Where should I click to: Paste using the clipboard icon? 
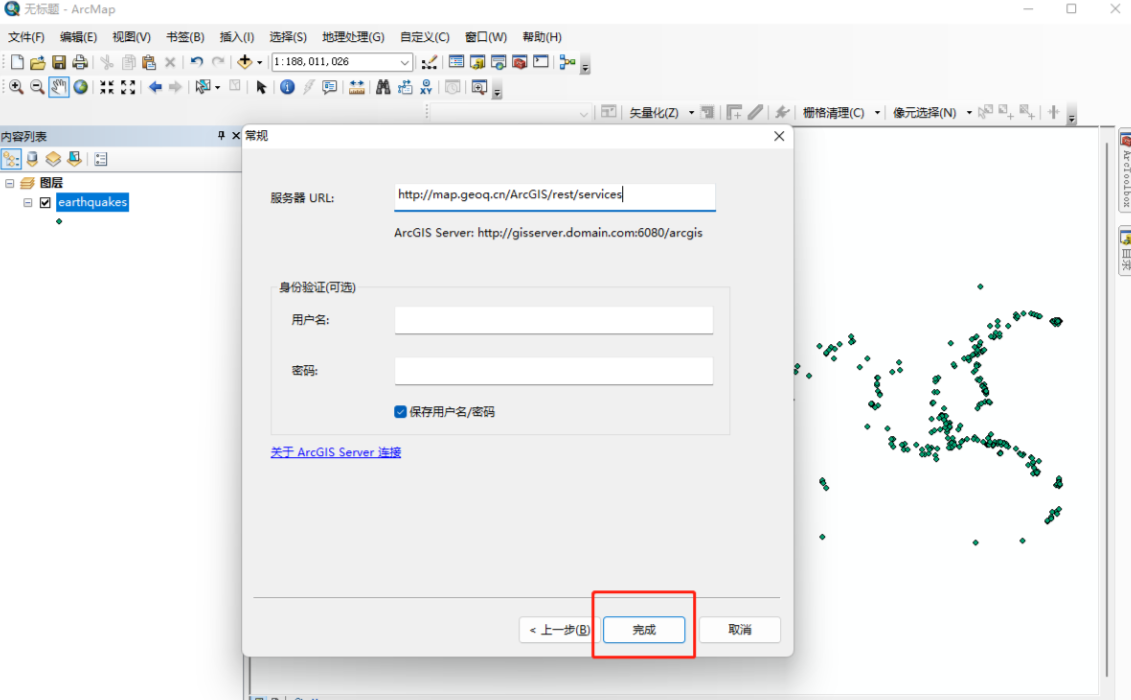coord(149,62)
